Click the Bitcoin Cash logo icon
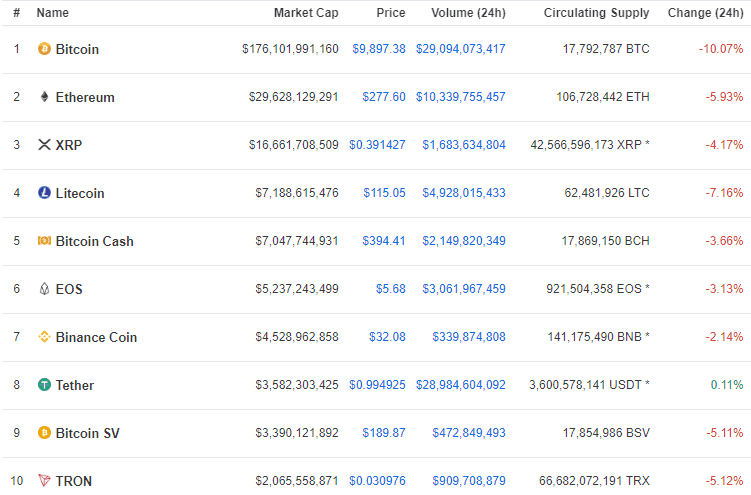 [44, 240]
